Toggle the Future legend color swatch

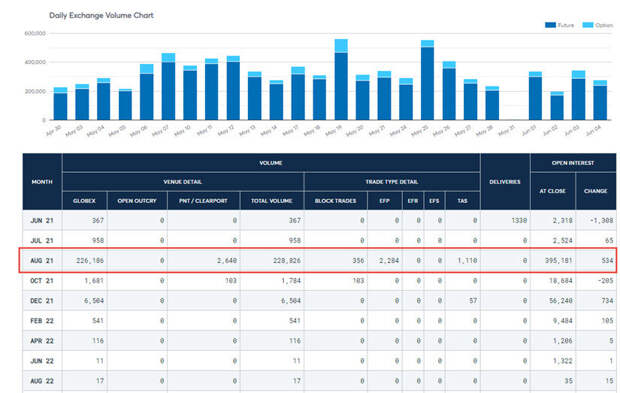[x=550, y=25]
